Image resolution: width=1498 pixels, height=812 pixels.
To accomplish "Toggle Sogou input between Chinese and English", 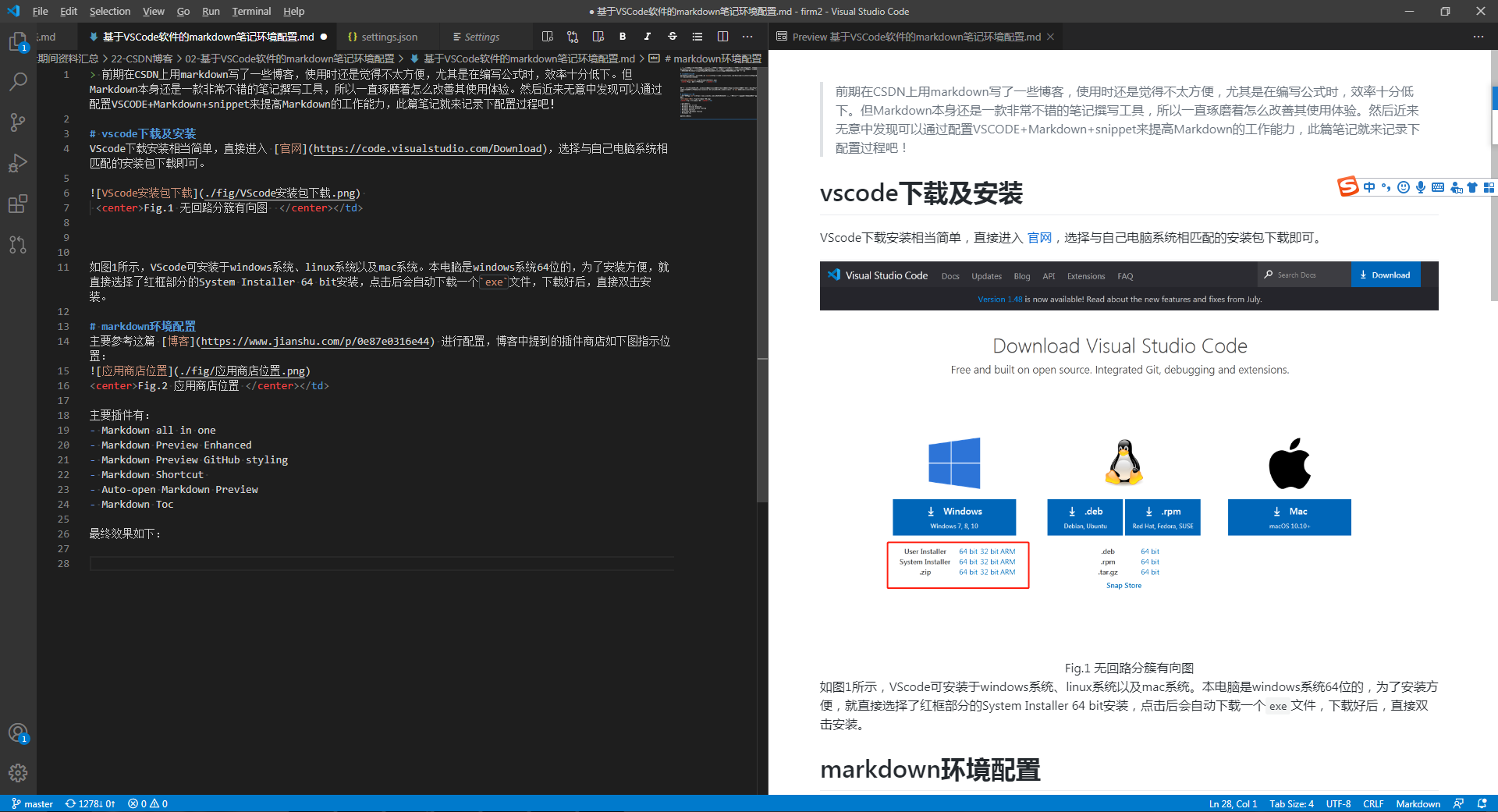I will pyautogui.click(x=1369, y=187).
